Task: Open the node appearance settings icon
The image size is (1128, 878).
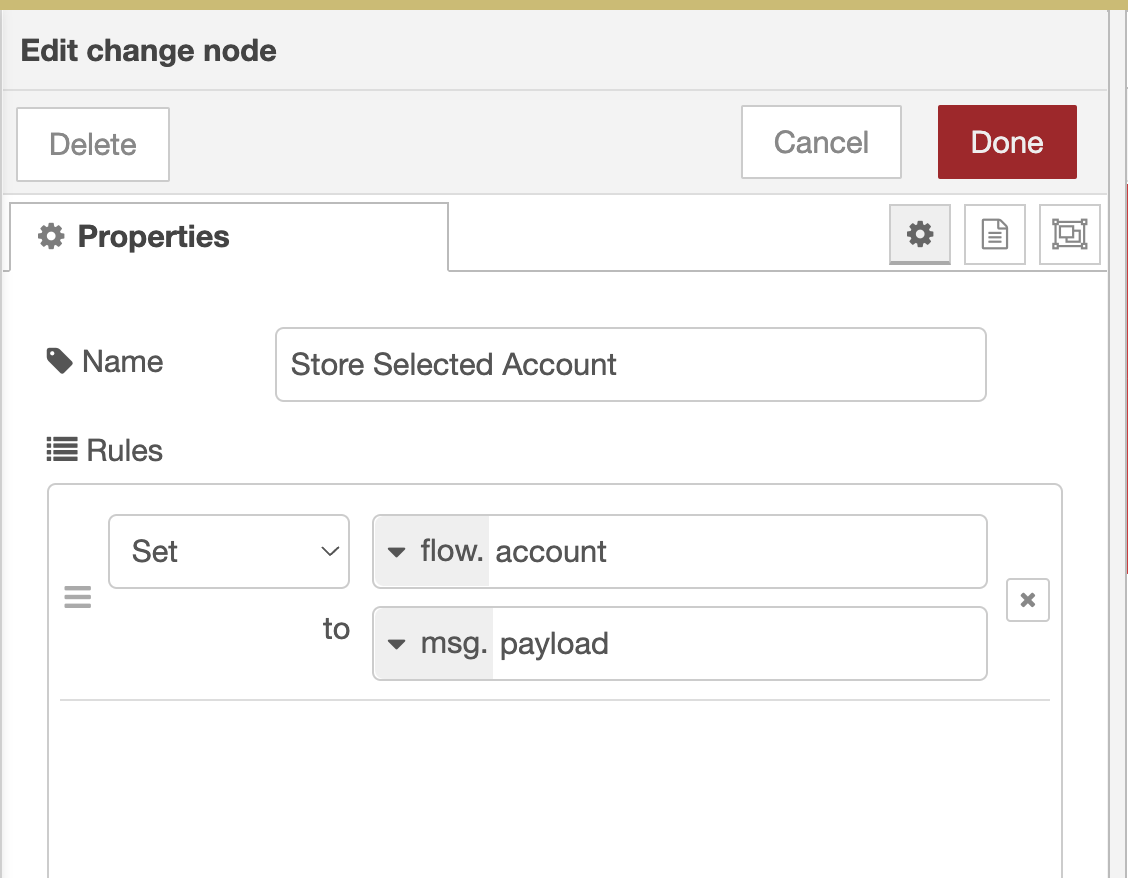Action: [1069, 235]
